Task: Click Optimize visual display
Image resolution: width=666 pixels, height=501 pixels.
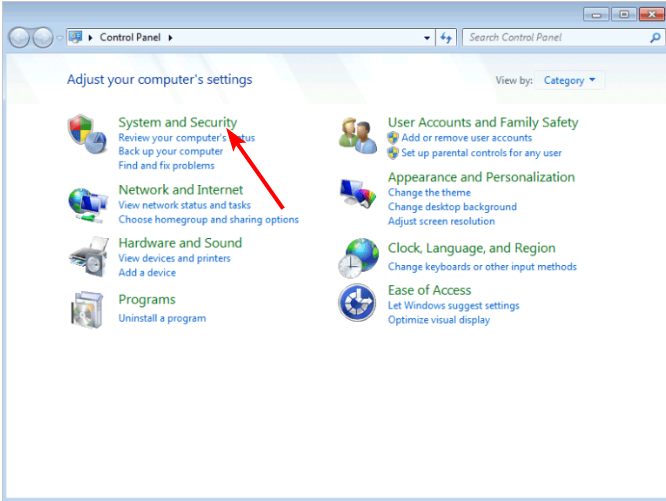Action: pos(439,320)
